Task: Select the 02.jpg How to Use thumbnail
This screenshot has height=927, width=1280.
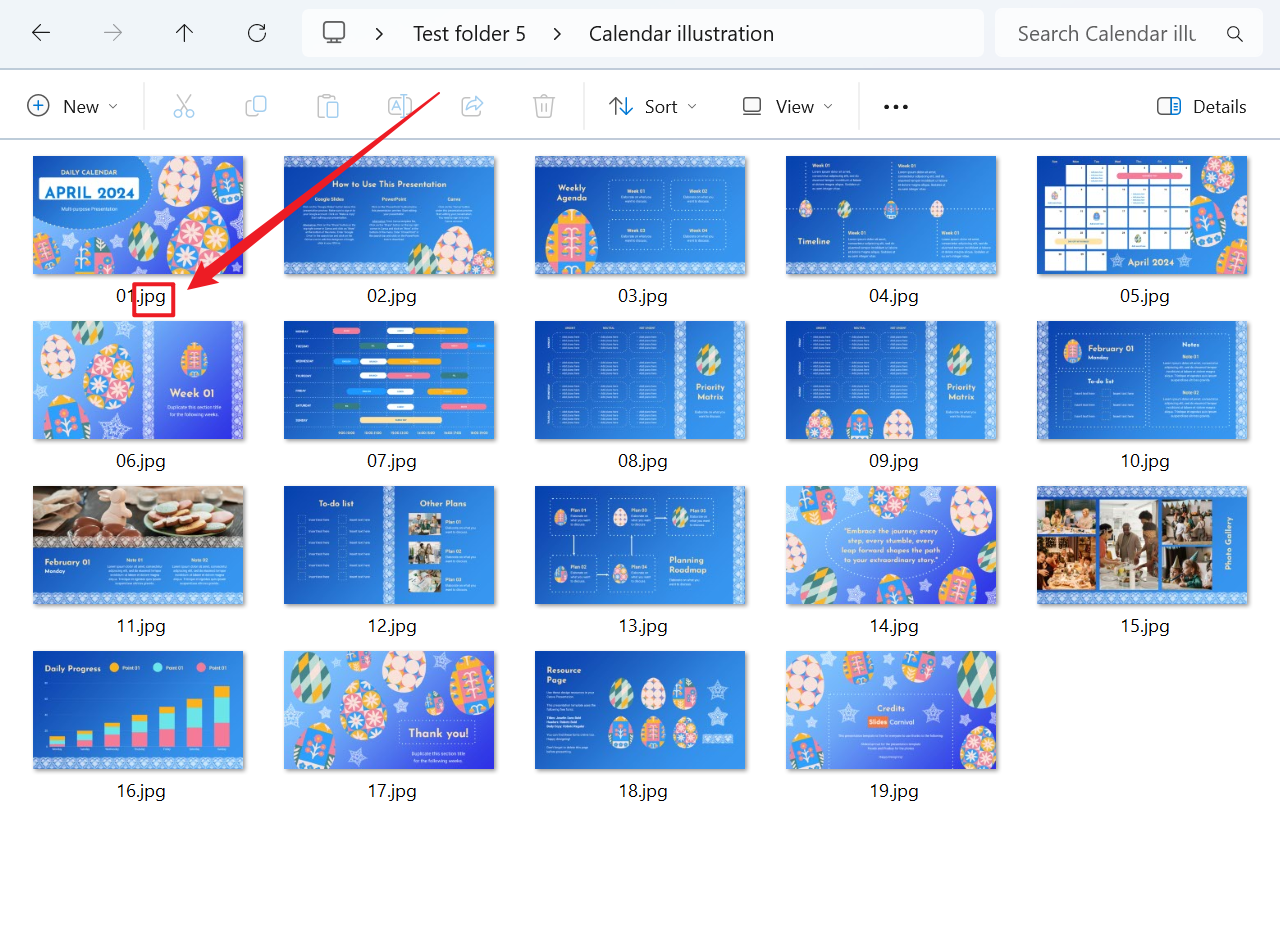Action: [x=389, y=215]
